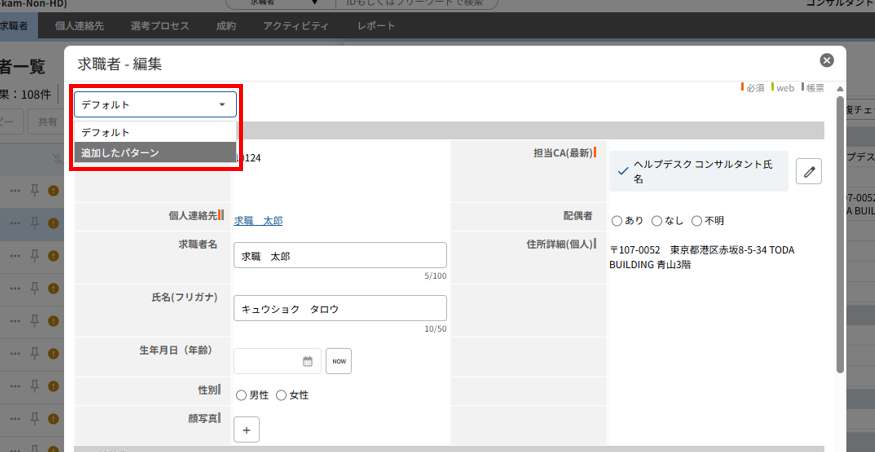Click the NOW button beside birth date
The width and height of the screenshot is (875, 452).
338,361
